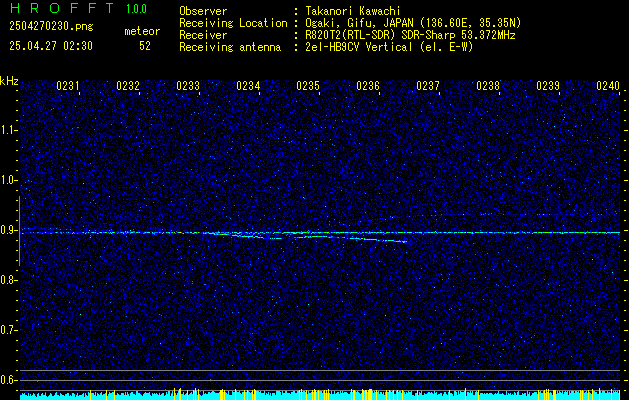Click the 0.8 kHz frequency label
This screenshot has width=629, height=400.
coord(8,280)
